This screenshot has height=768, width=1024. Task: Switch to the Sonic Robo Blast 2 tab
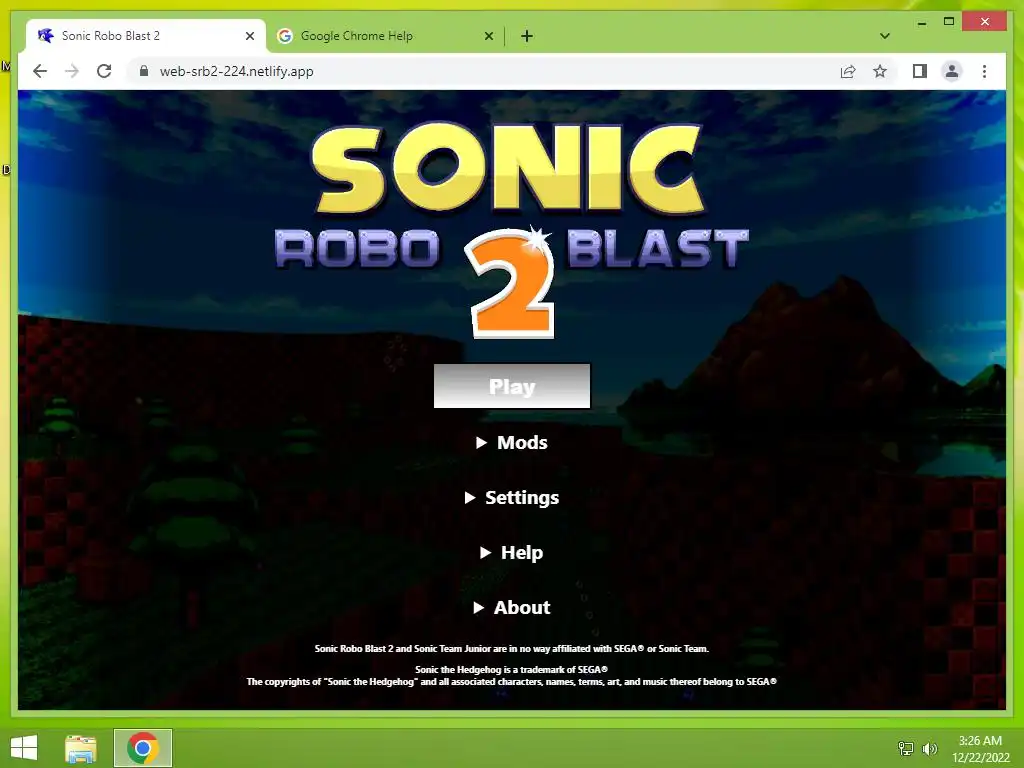145,36
